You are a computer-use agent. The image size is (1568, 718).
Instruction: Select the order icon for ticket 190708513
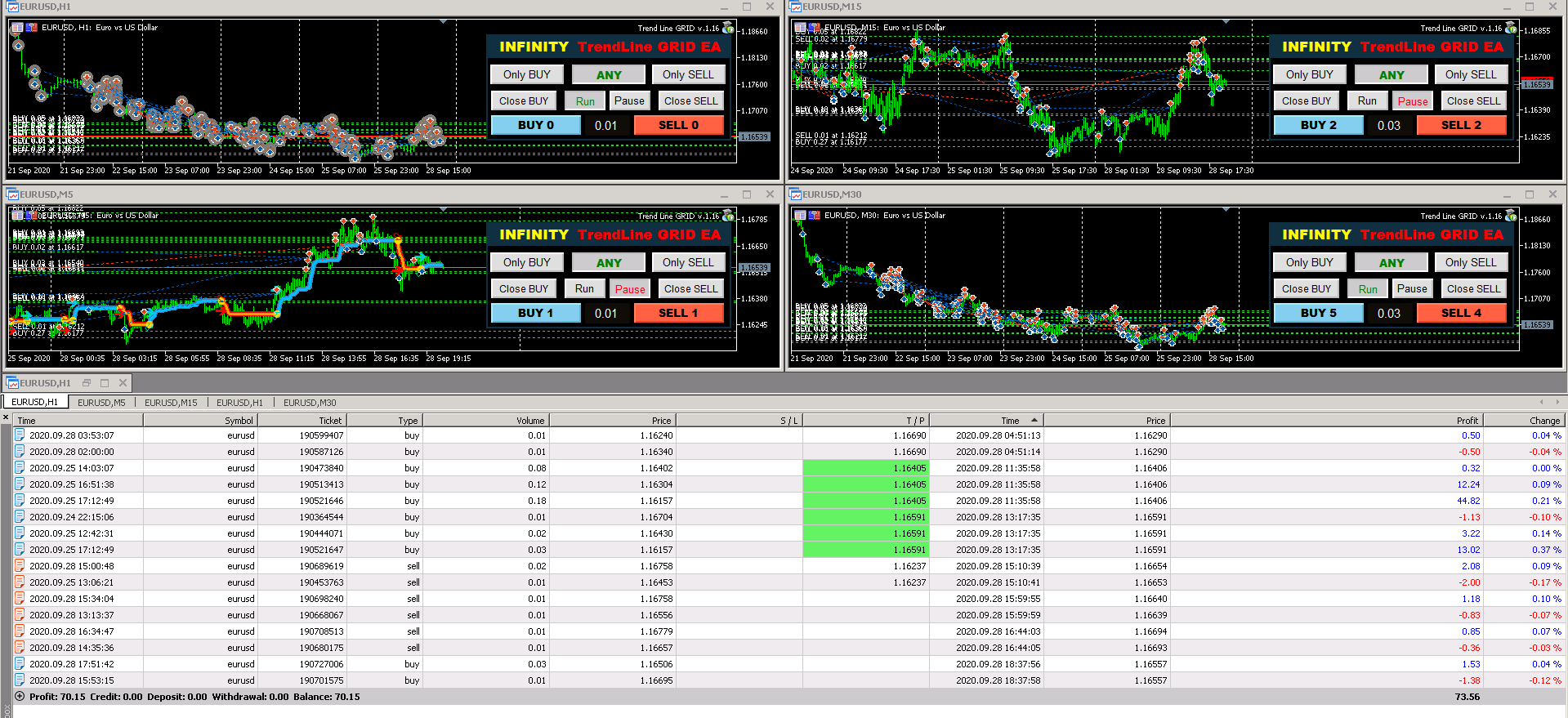(20, 631)
